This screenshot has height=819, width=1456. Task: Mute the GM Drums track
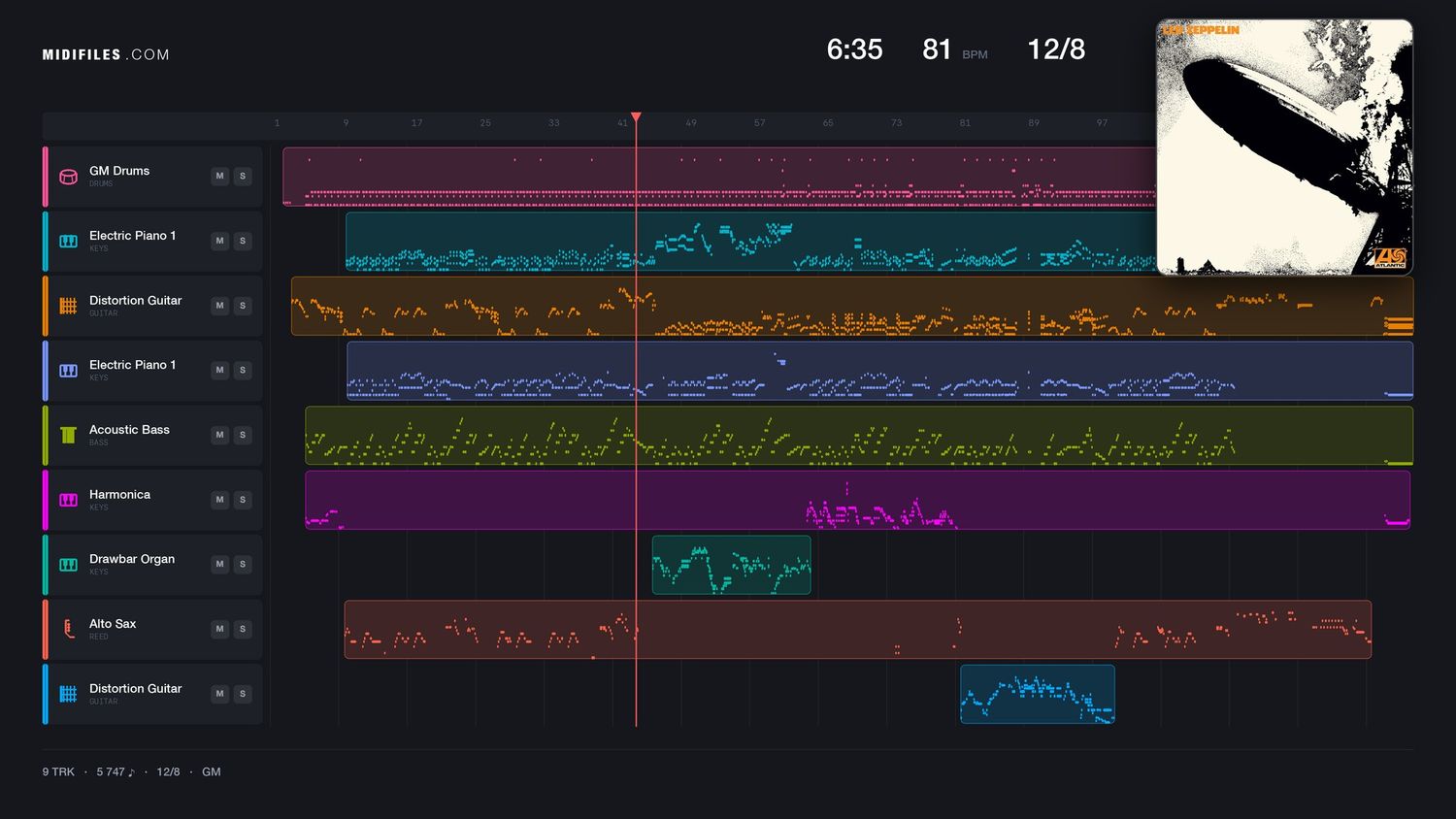(220, 176)
